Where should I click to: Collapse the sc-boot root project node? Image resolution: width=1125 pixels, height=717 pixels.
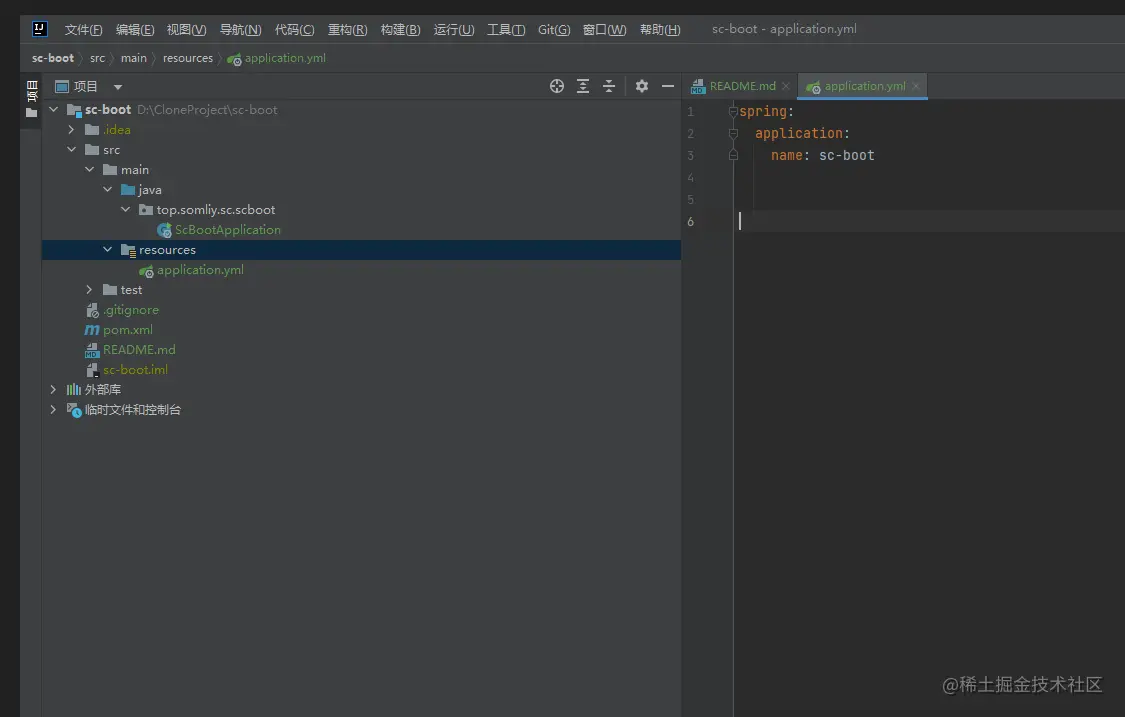coord(53,110)
